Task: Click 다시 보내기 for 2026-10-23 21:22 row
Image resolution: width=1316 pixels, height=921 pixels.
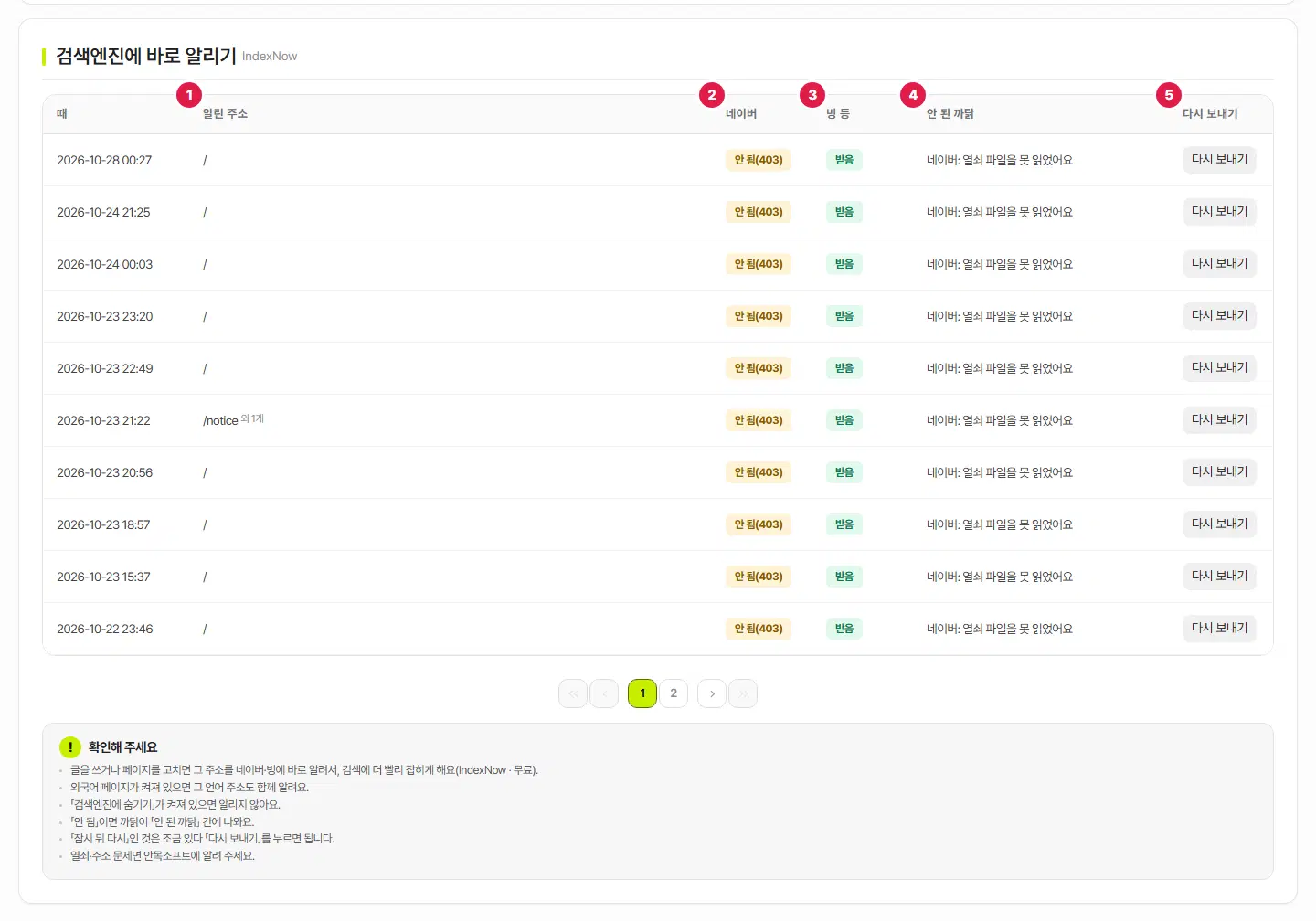Action: (x=1219, y=420)
